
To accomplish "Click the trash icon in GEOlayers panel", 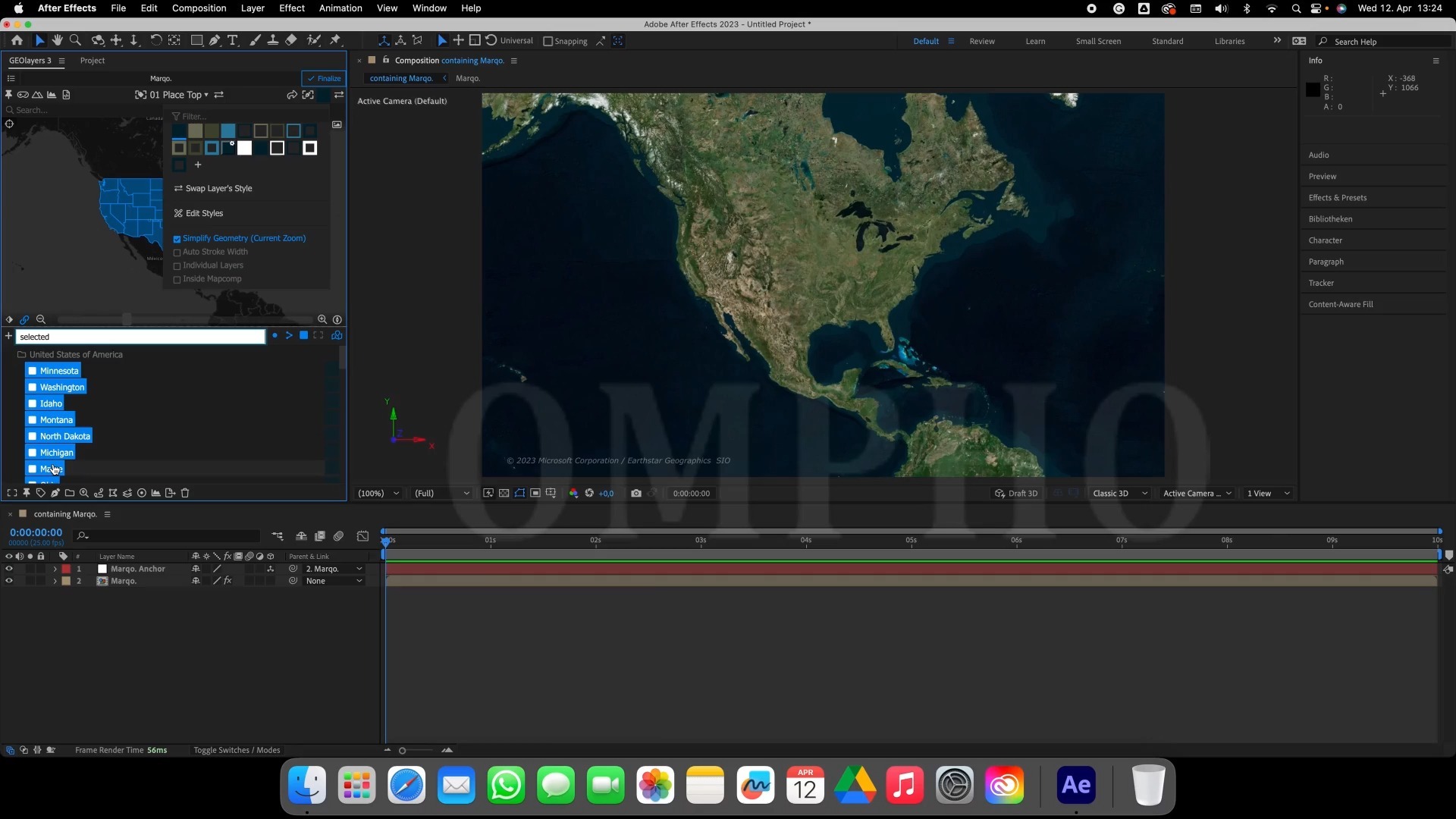I will point(184,493).
